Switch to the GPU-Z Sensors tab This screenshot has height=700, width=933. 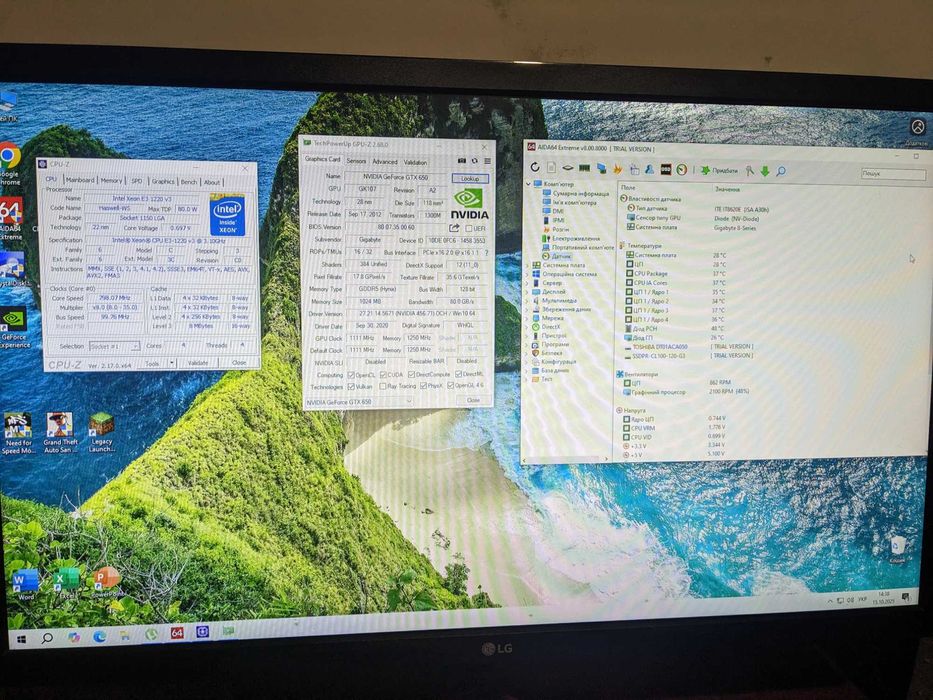click(x=356, y=161)
